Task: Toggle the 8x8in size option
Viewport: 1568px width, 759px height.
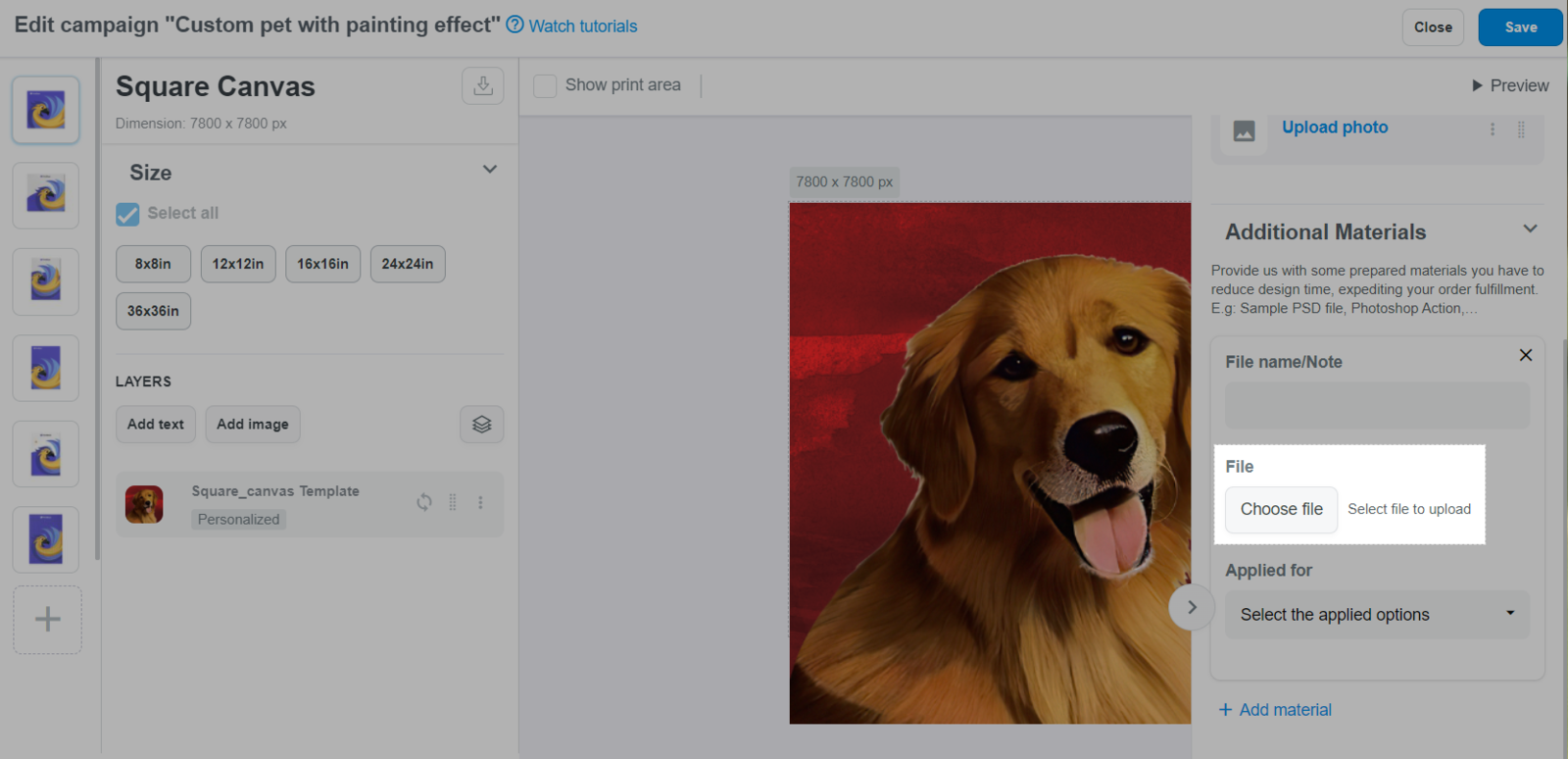Action: [153, 264]
